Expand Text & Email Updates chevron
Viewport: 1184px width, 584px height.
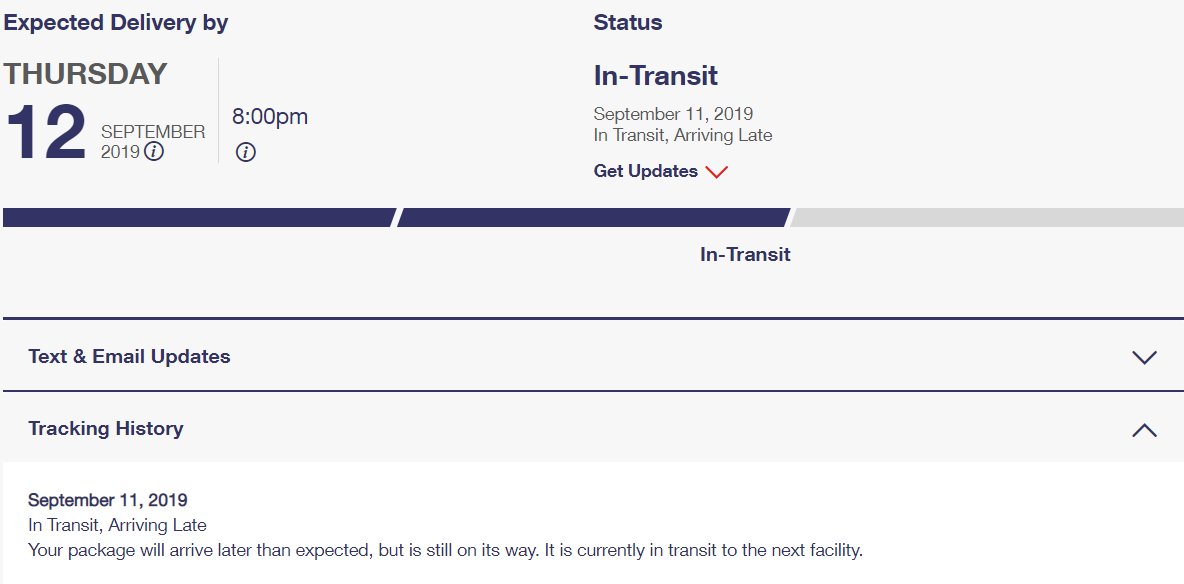pos(1145,357)
